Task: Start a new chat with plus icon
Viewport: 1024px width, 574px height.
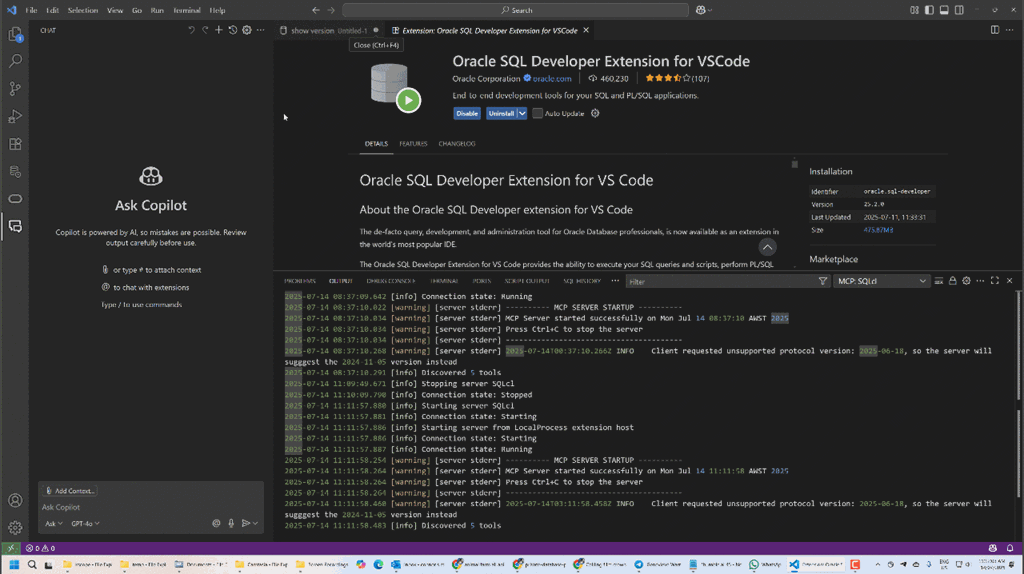Action: click(x=219, y=30)
